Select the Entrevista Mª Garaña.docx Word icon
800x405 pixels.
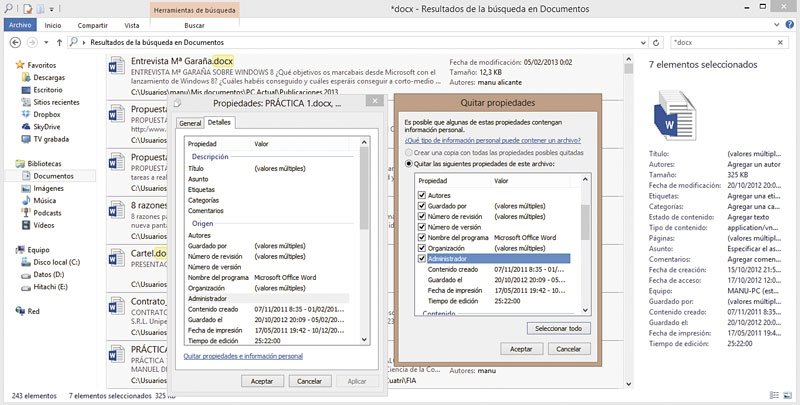(117, 65)
